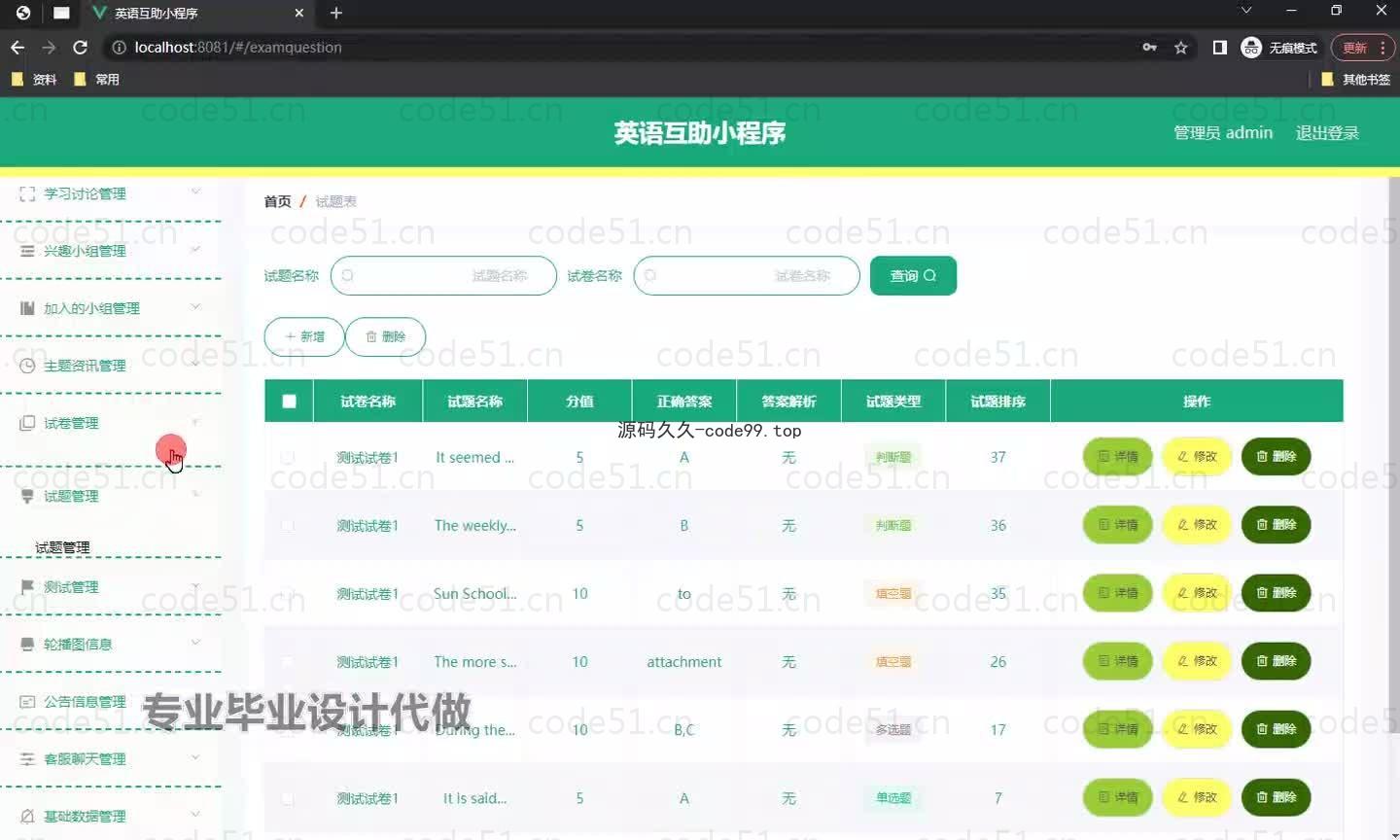Click the 试题排序 column header
Viewport: 1400px width, 840px height.
point(998,401)
